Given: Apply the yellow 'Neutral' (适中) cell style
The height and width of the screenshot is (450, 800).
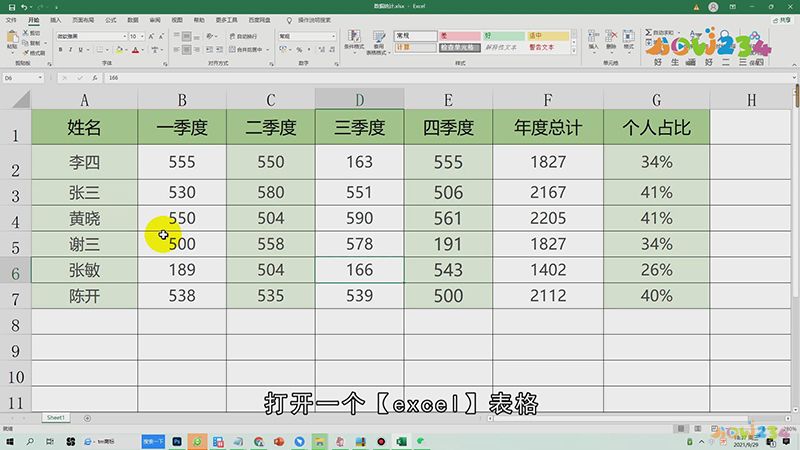Looking at the screenshot, I should click(x=547, y=36).
